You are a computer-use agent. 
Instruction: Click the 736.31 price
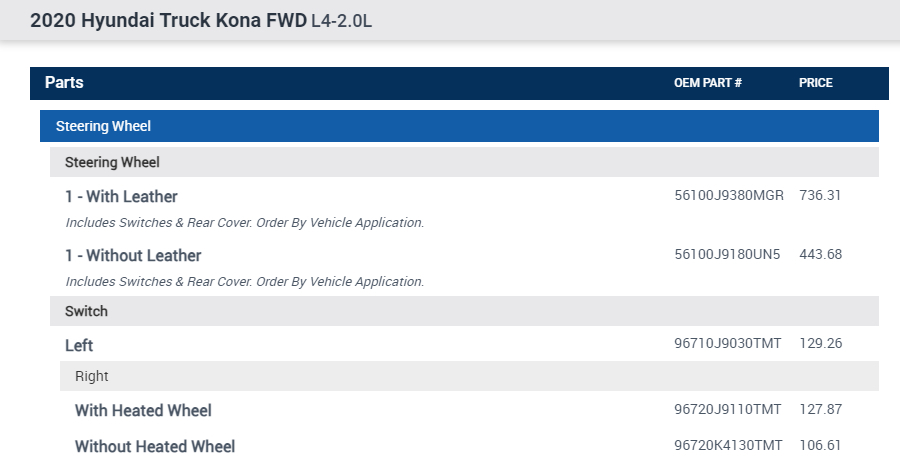click(x=820, y=196)
